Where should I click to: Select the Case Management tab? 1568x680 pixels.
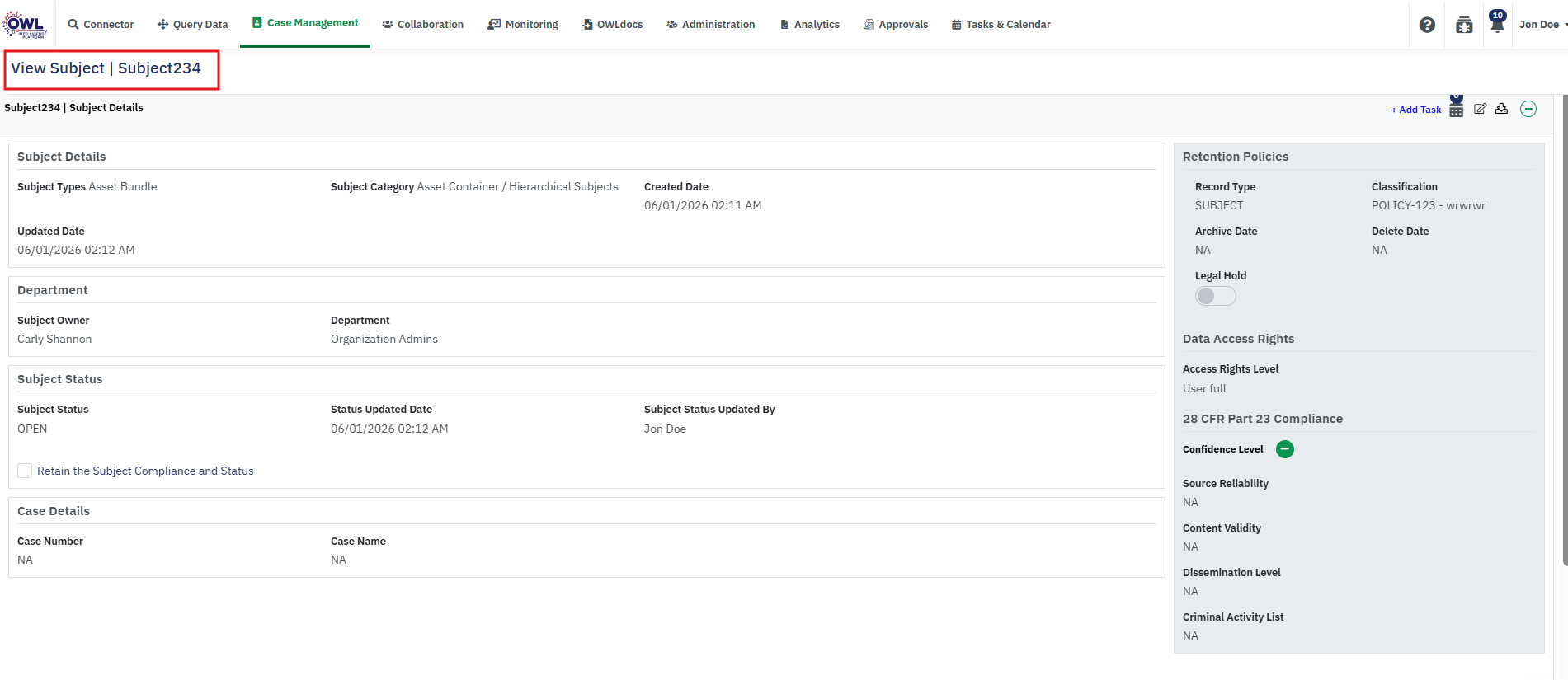[x=305, y=23]
